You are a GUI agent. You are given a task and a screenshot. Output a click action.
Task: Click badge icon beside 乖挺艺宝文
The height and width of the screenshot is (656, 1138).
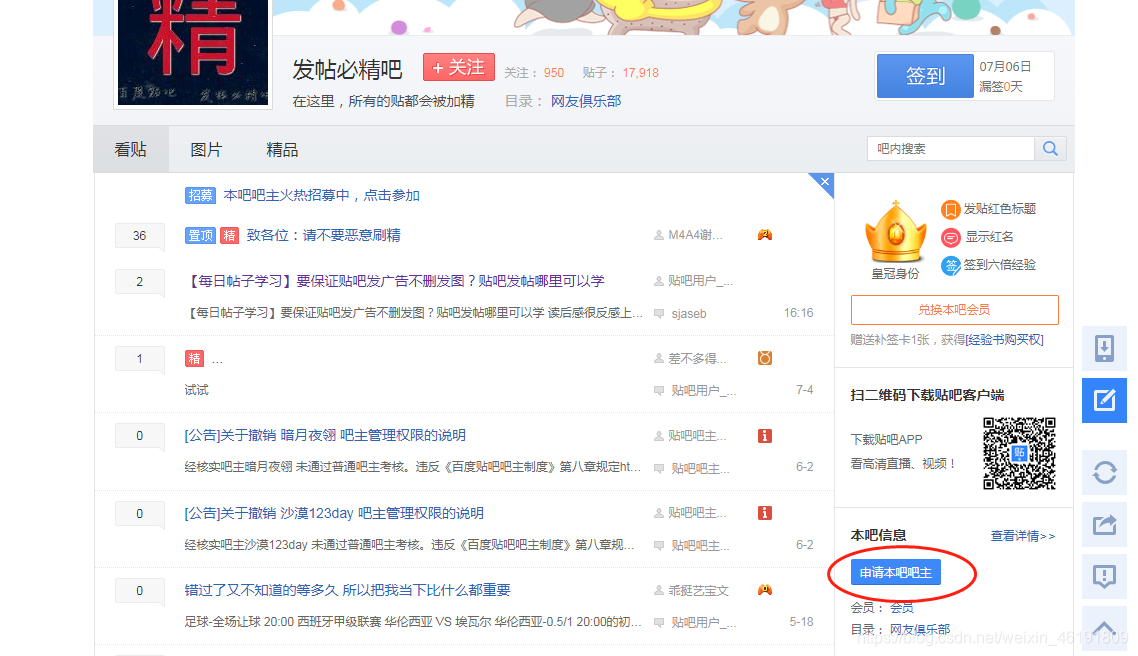pyautogui.click(x=764, y=590)
